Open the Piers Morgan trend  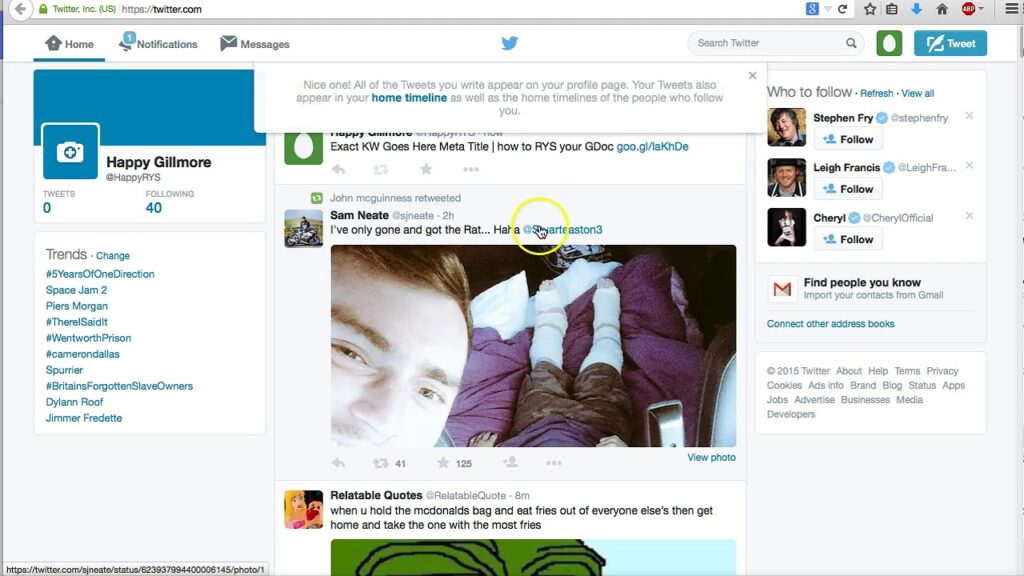click(x=76, y=306)
